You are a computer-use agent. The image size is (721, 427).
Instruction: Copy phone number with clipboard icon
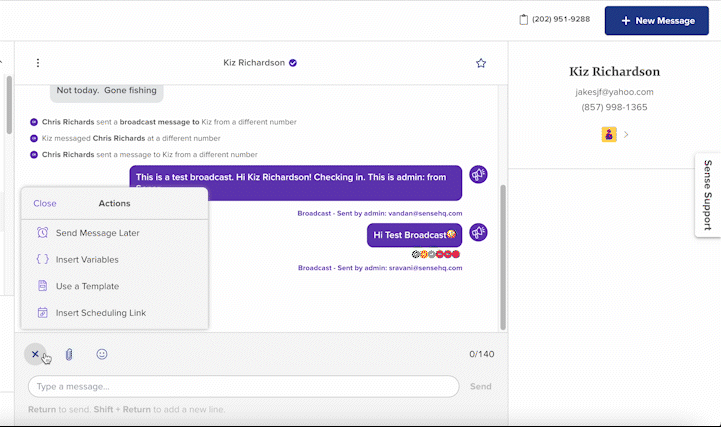(x=523, y=19)
